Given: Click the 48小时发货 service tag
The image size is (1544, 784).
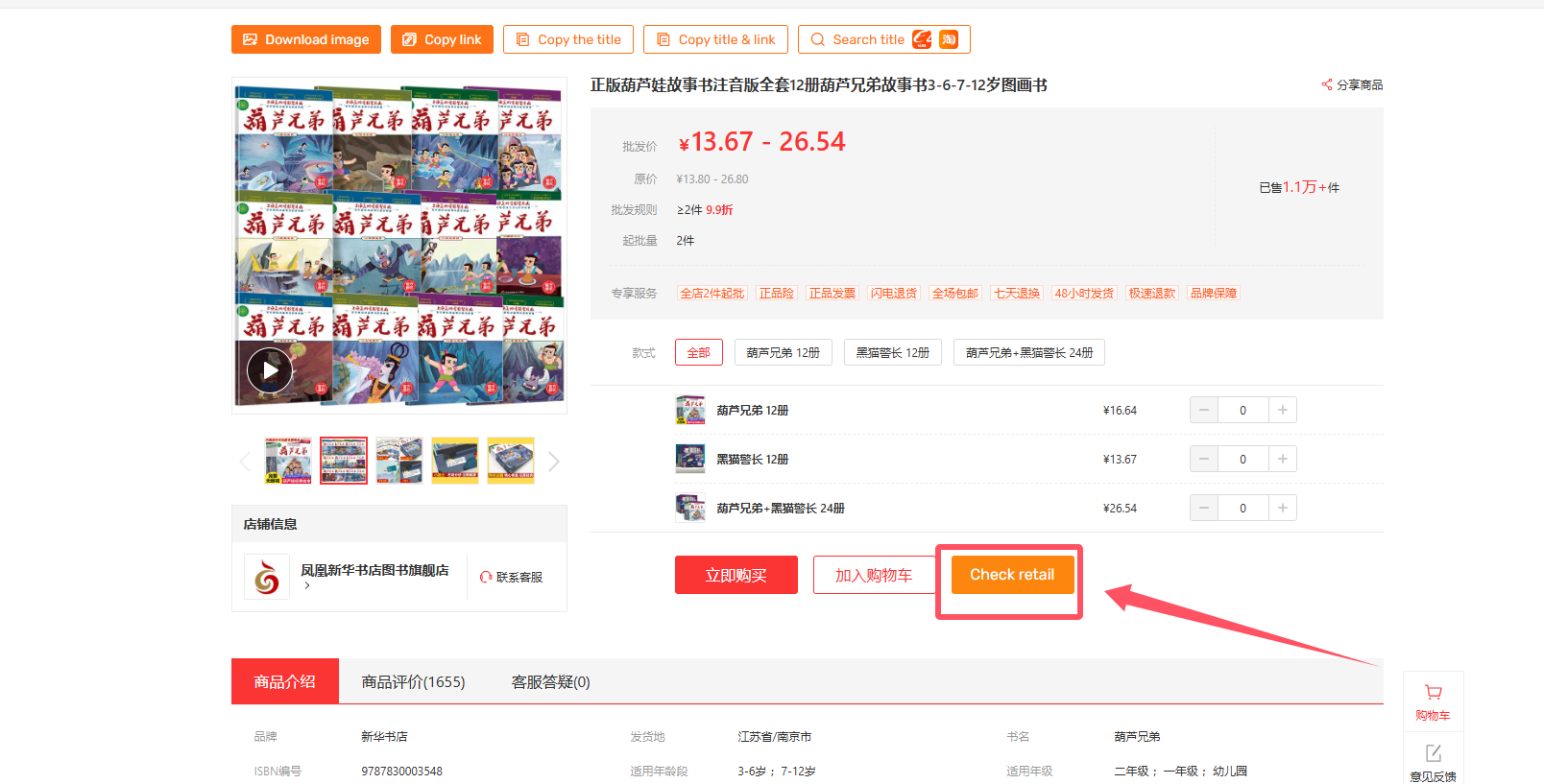Looking at the screenshot, I should pyautogui.click(x=1084, y=293).
